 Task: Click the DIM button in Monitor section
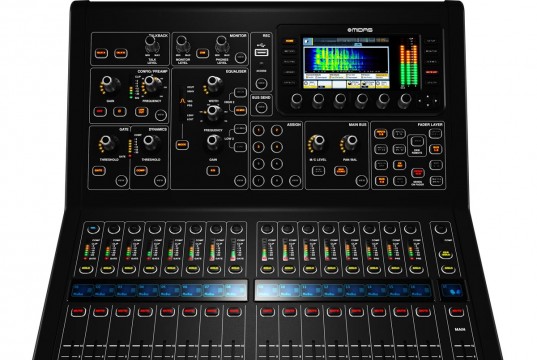pyautogui.click(x=202, y=53)
